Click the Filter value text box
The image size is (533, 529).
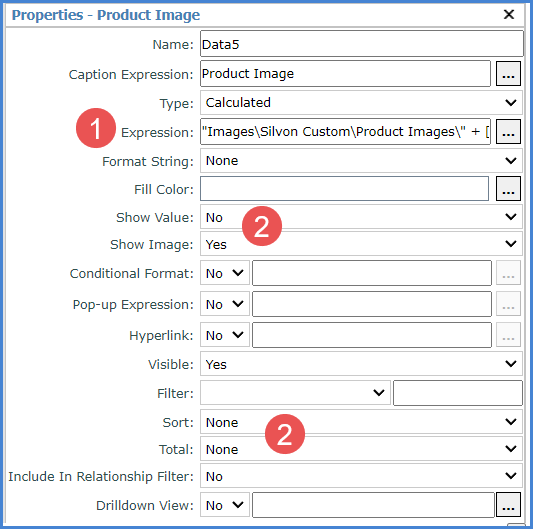458,393
